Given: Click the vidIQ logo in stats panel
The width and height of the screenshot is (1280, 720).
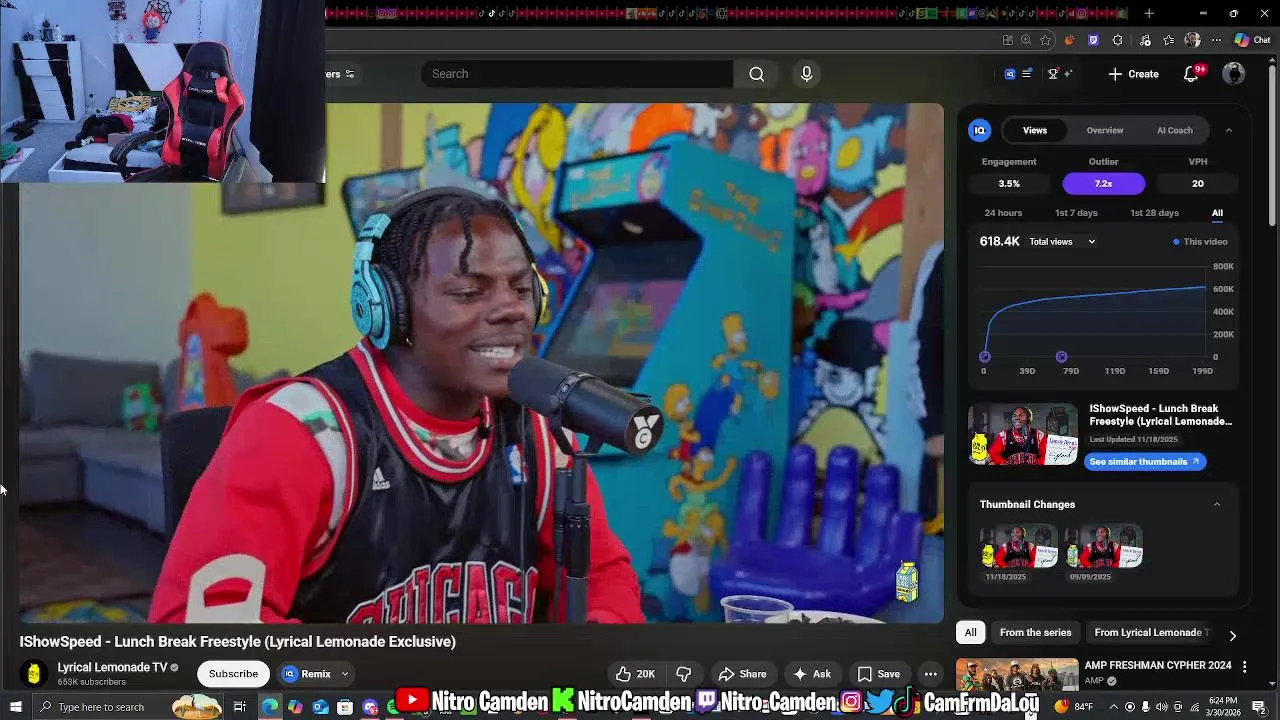Looking at the screenshot, I should click(x=980, y=130).
